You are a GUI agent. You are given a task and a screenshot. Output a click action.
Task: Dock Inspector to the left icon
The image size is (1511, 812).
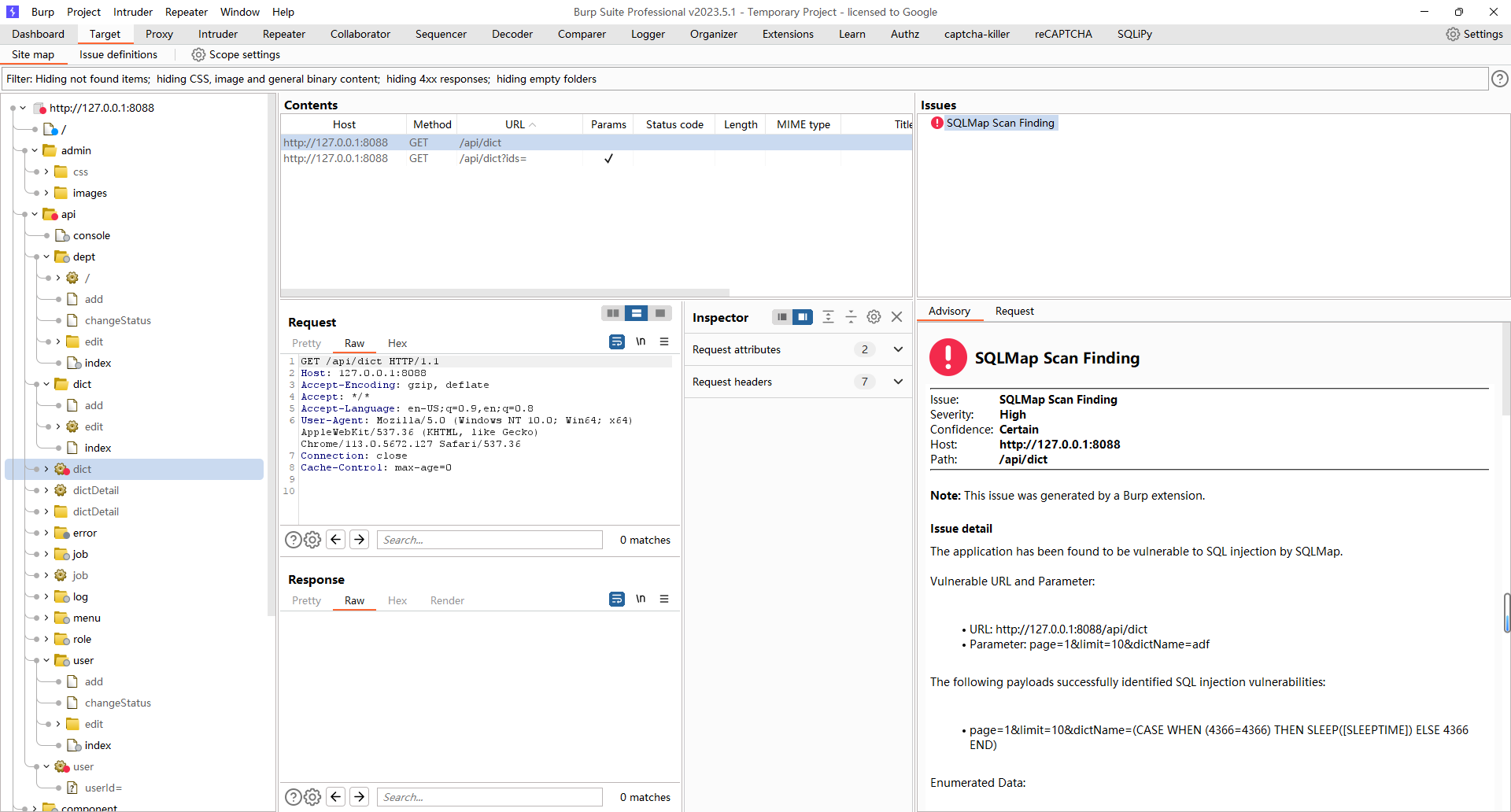tap(781, 317)
